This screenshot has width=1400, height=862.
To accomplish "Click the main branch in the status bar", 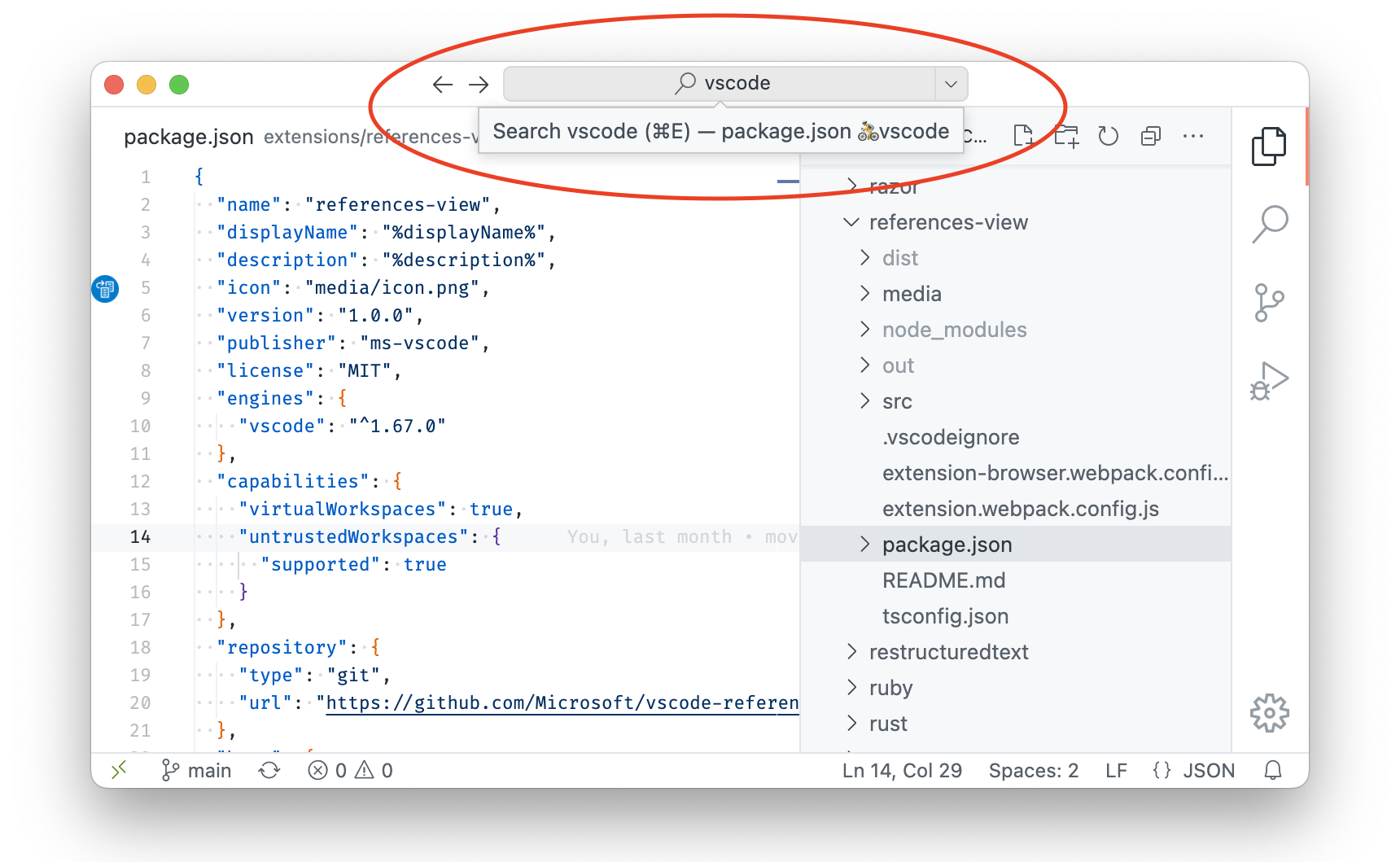I will tap(195, 769).
